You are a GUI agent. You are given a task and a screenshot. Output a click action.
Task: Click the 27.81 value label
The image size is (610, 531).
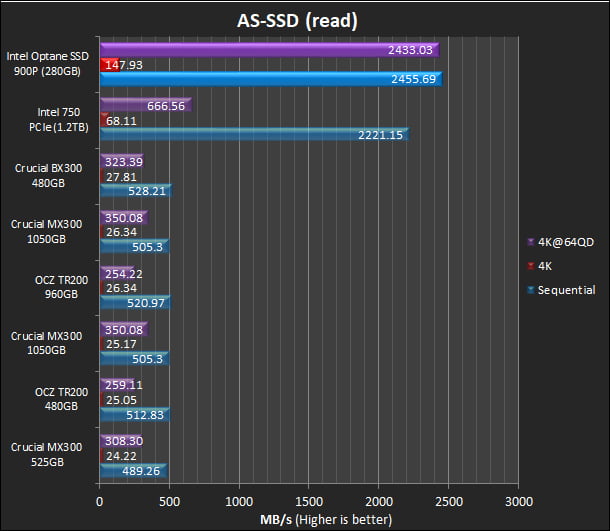(x=121, y=177)
